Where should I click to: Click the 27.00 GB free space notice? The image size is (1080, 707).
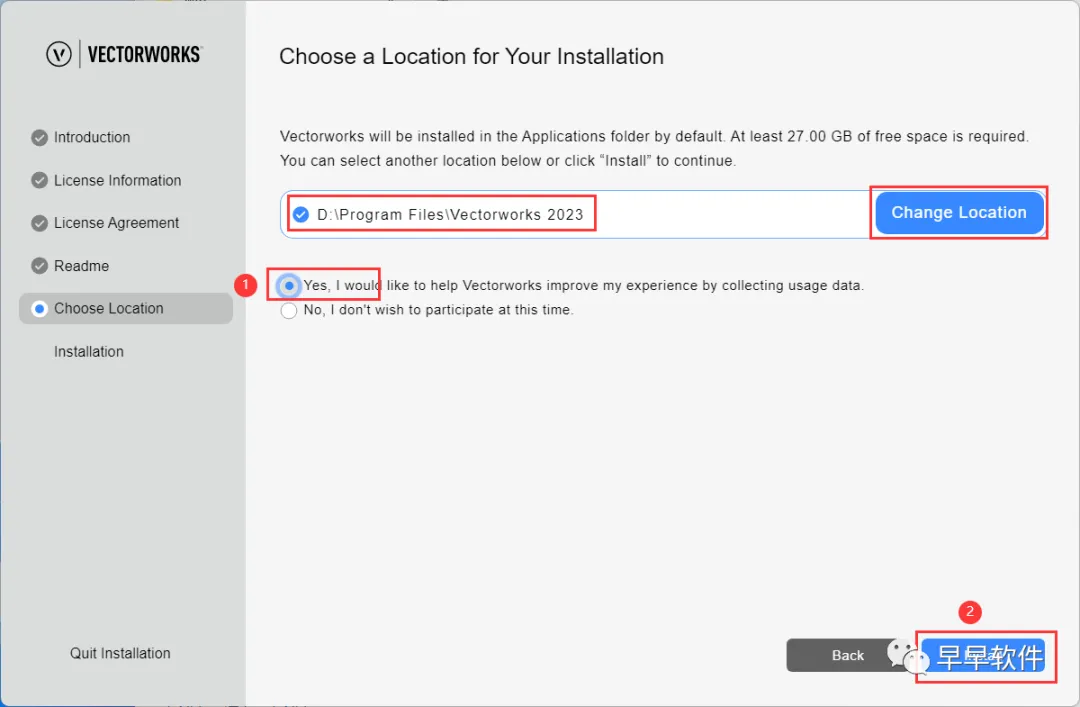(879, 136)
